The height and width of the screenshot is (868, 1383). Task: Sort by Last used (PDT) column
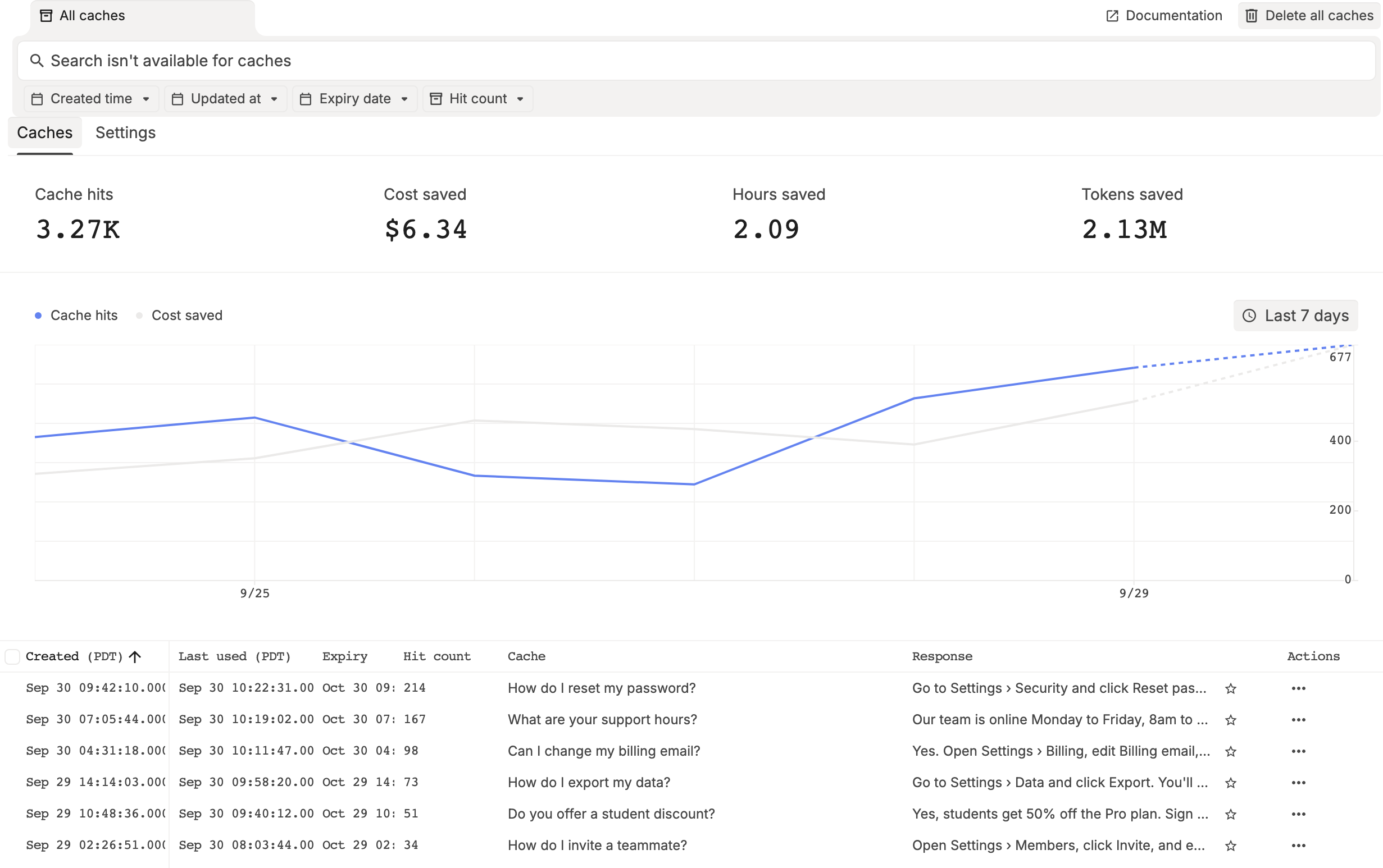tap(234, 656)
